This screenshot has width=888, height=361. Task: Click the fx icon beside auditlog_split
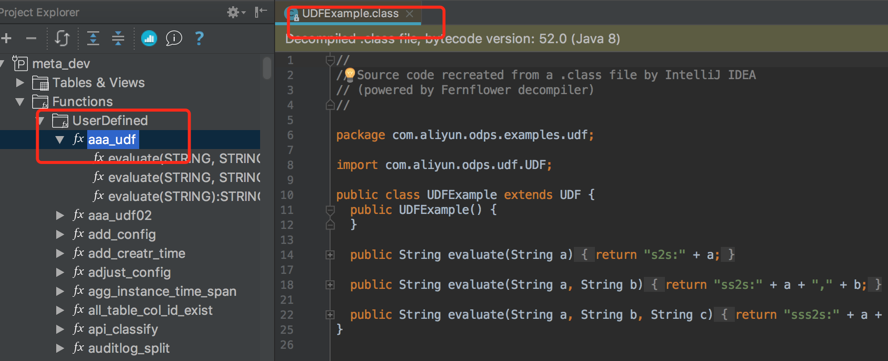click(x=79, y=348)
